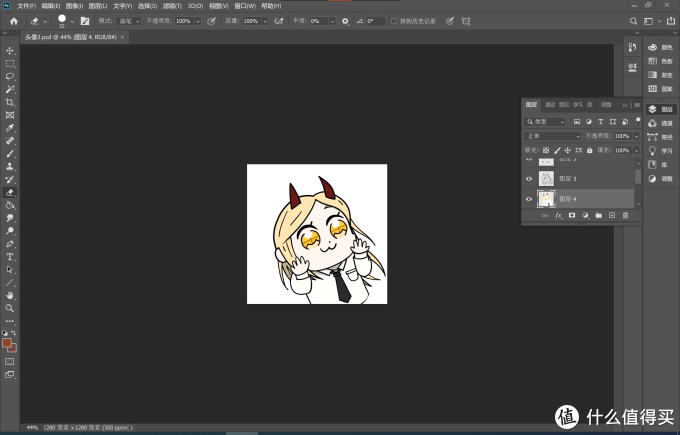Open the search magnifier at top right
680x435 pixels.
(x=634, y=21)
